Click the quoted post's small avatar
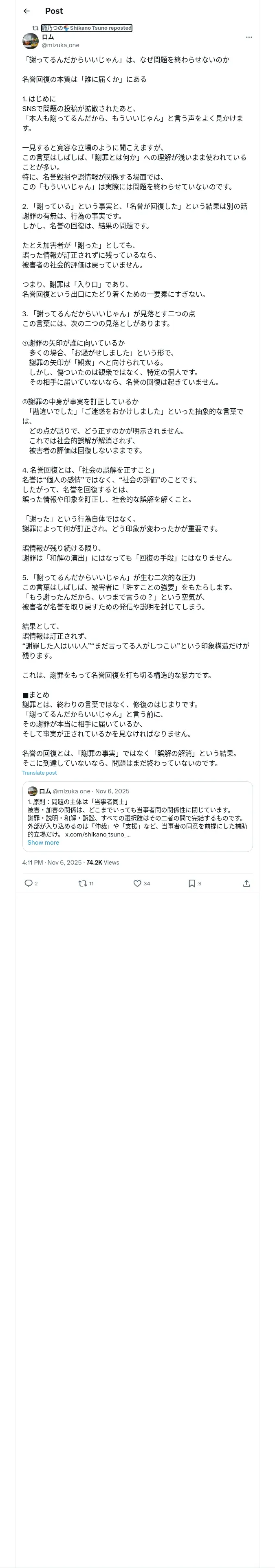 point(32,791)
